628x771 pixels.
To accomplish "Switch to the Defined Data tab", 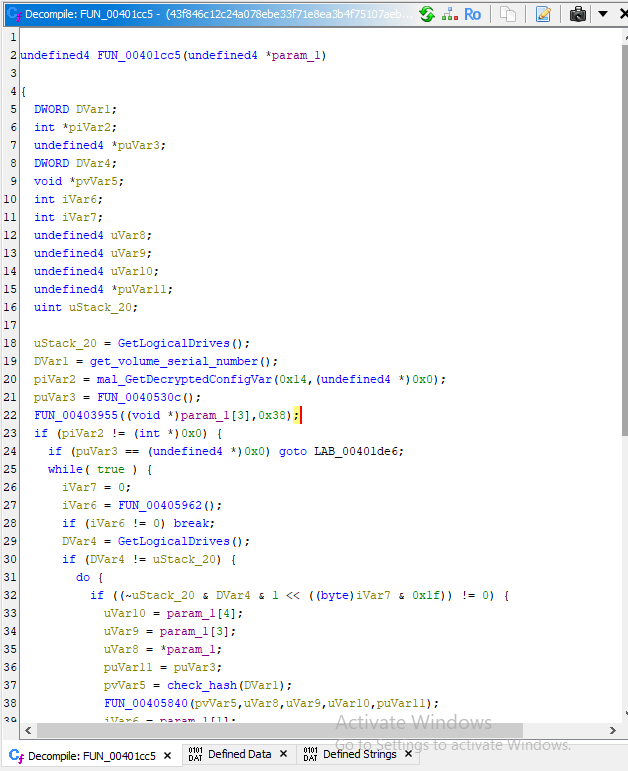I will (239, 754).
